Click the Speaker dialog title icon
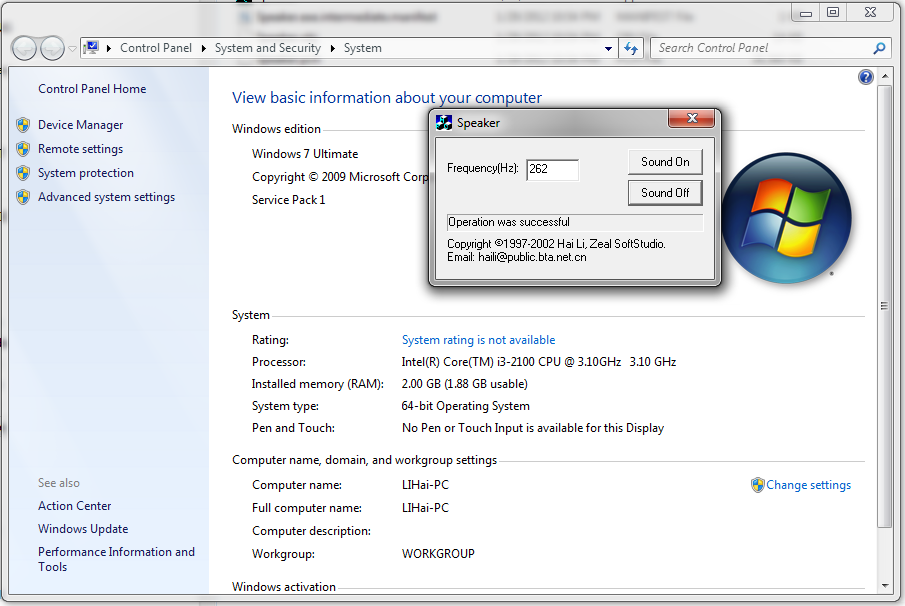This screenshot has width=905, height=606. (x=444, y=122)
